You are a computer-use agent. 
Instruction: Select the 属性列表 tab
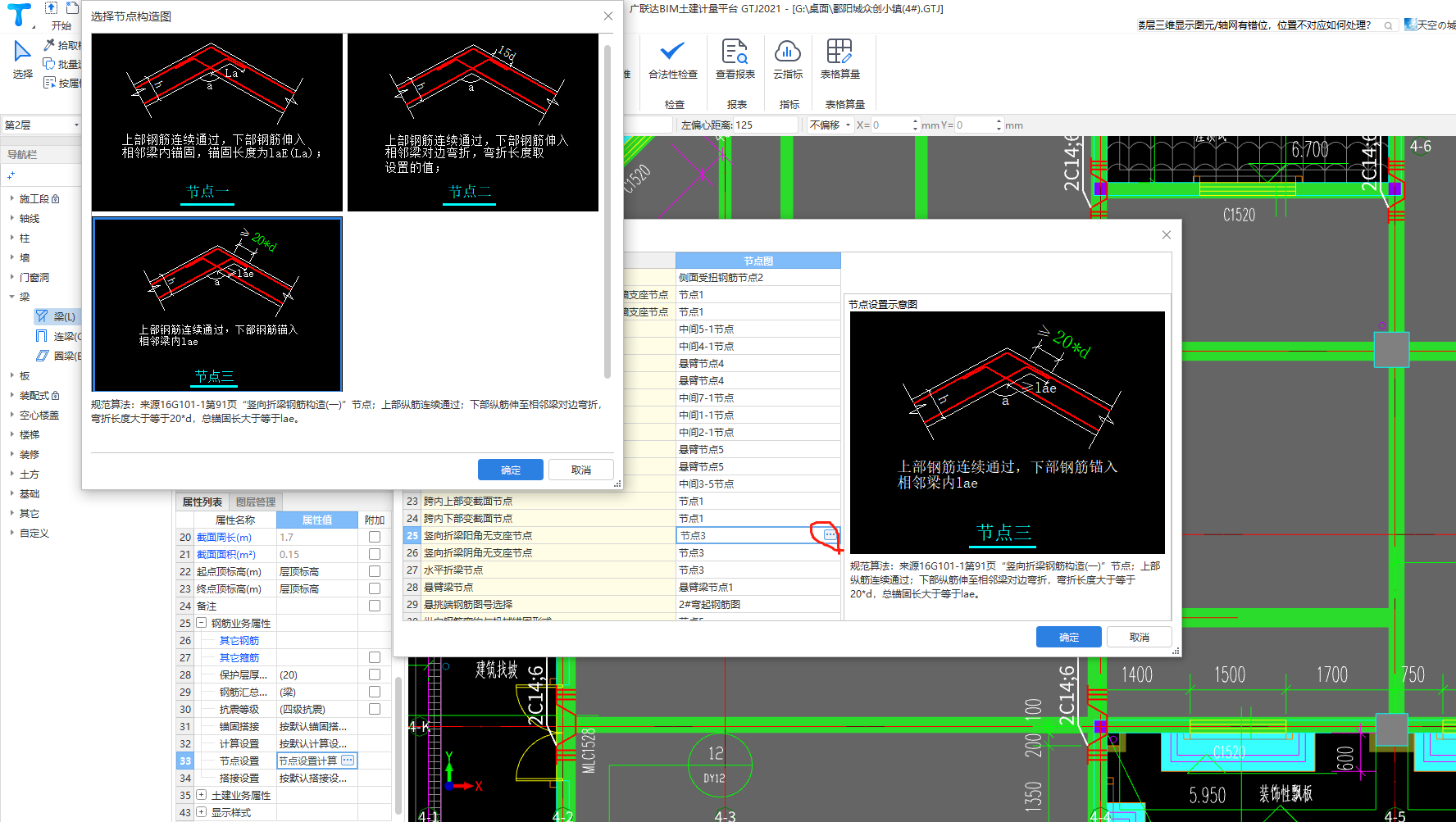(x=202, y=502)
